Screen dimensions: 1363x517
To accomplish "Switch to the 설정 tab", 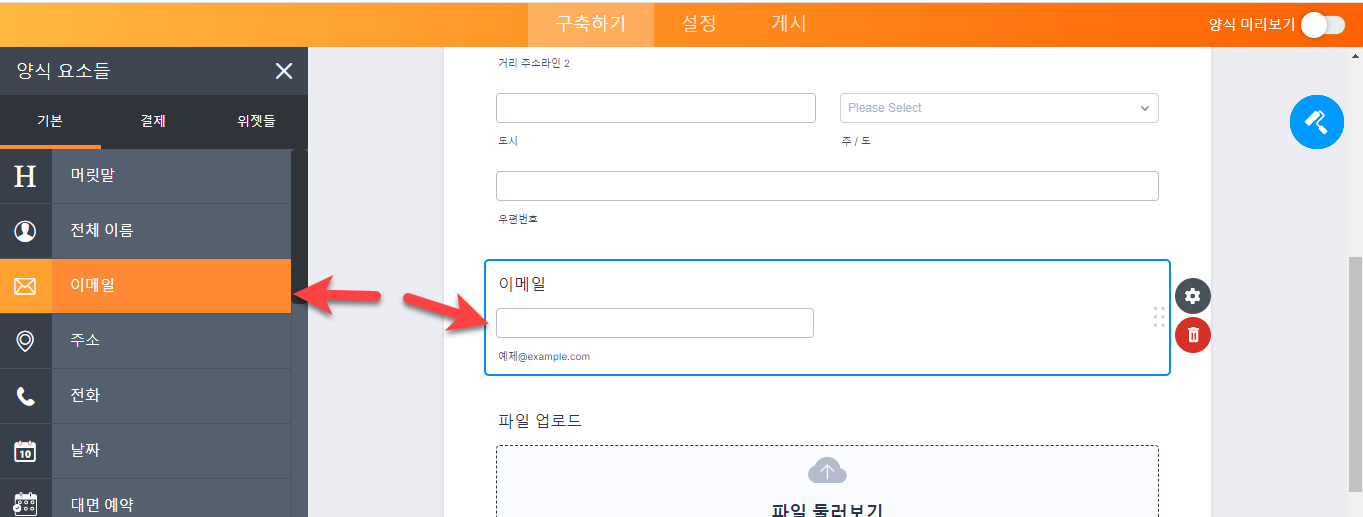I will coord(699,24).
